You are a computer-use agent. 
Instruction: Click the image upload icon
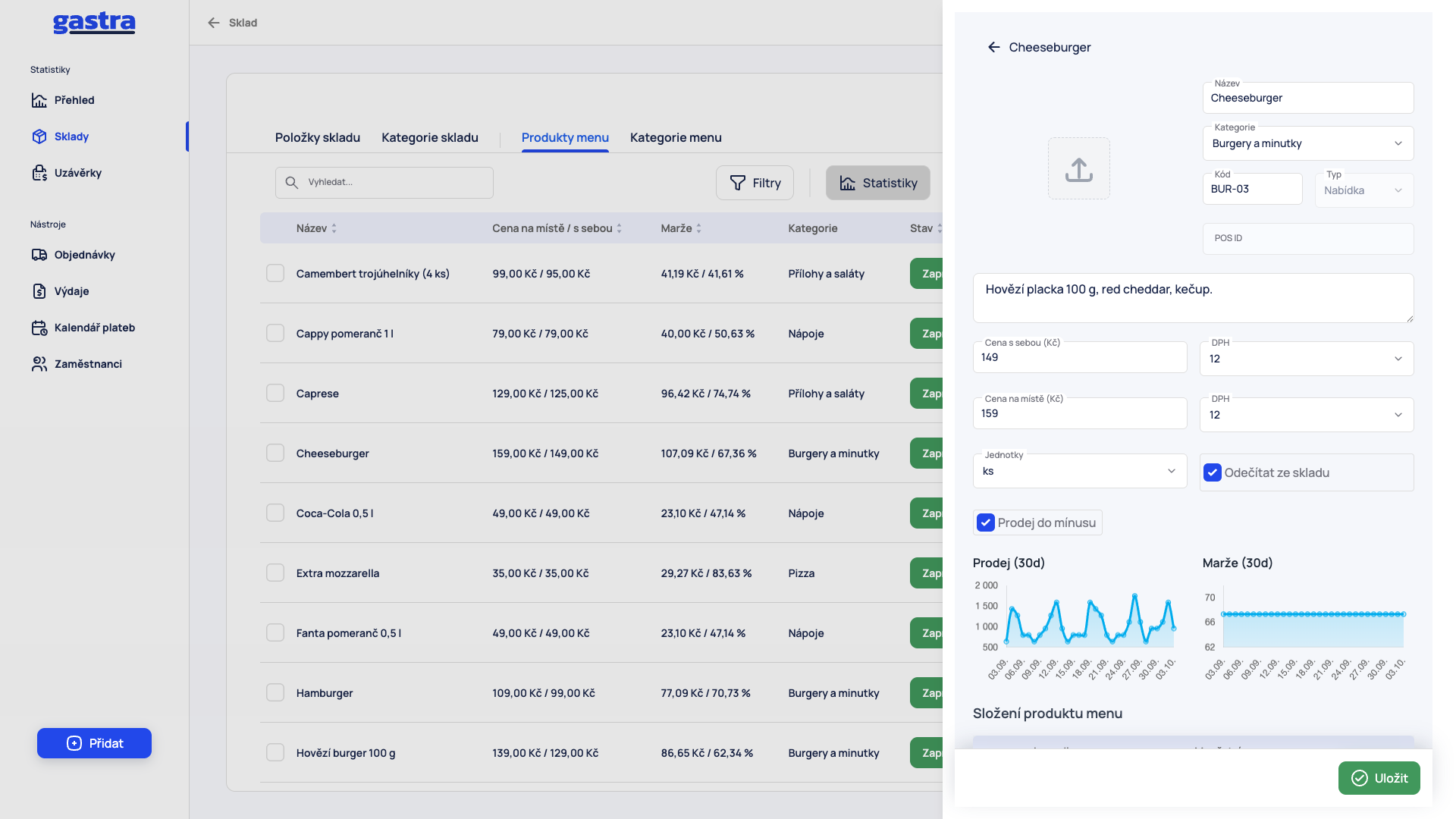[x=1079, y=168]
